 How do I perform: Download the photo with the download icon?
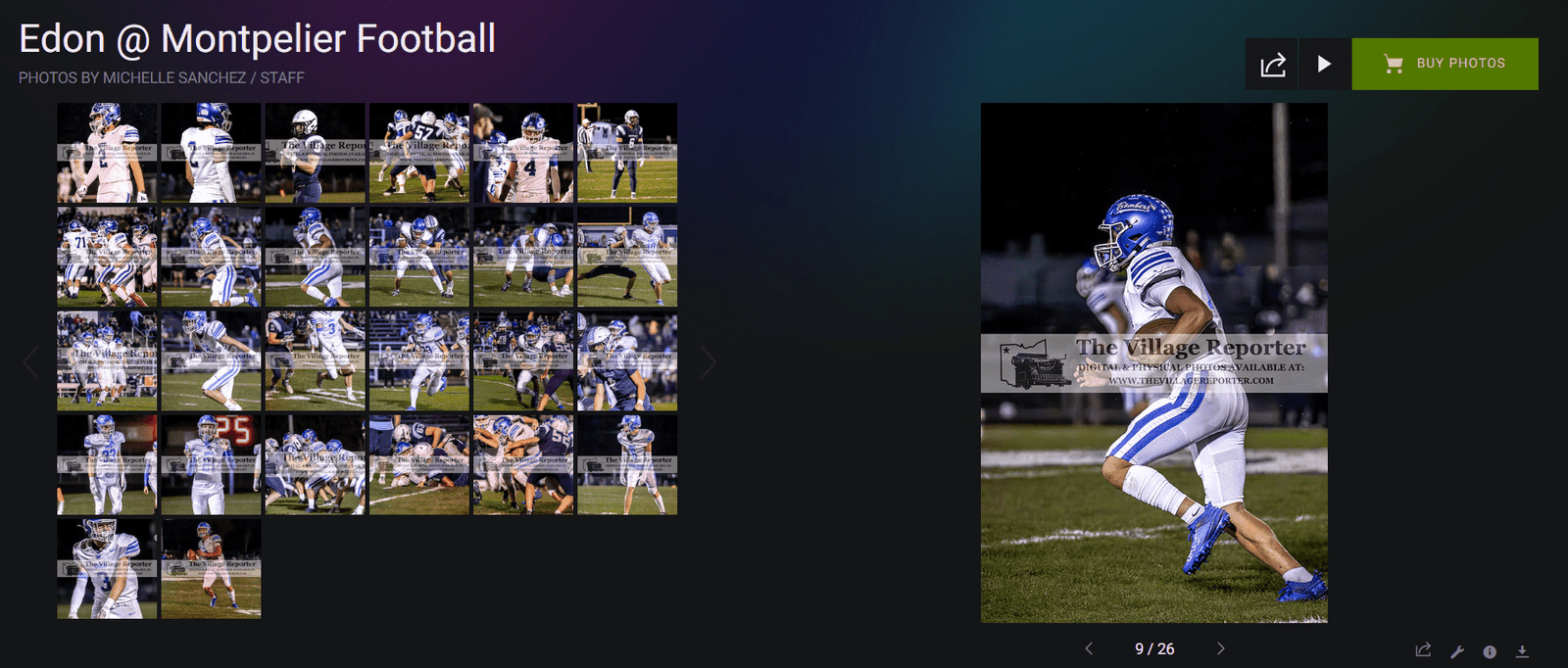point(1522,651)
